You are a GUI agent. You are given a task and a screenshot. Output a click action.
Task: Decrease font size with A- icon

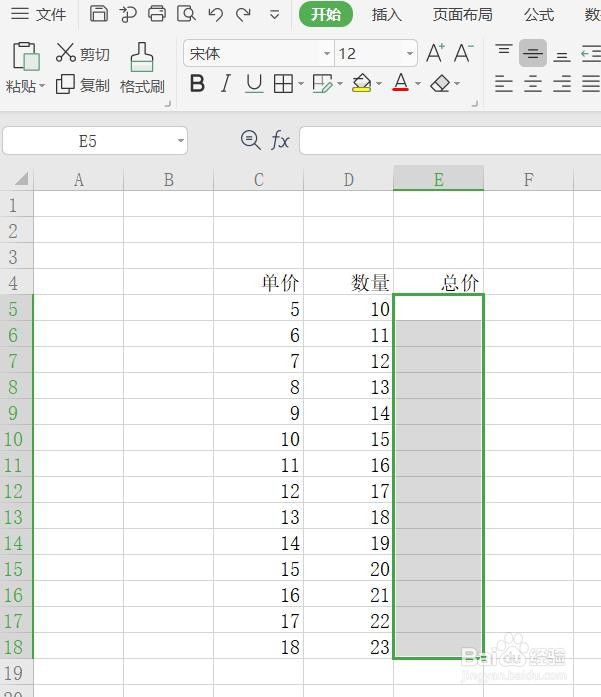click(464, 53)
